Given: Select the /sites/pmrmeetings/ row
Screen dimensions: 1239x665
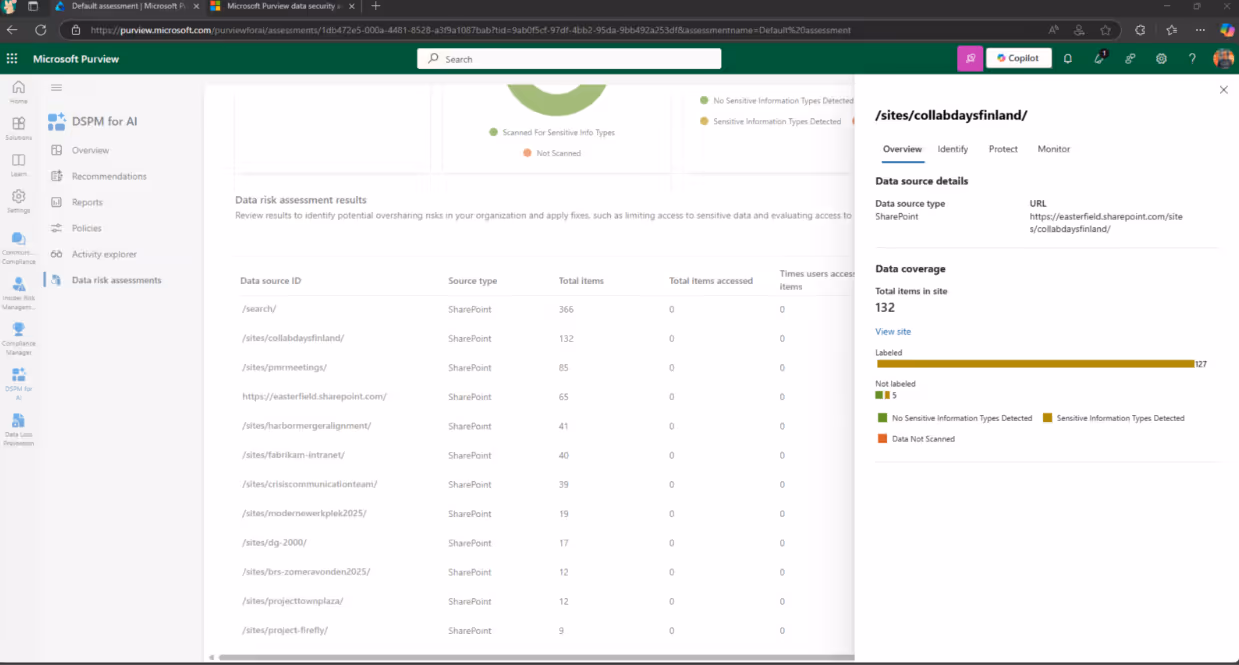Looking at the screenshot, I should (545, 367).
